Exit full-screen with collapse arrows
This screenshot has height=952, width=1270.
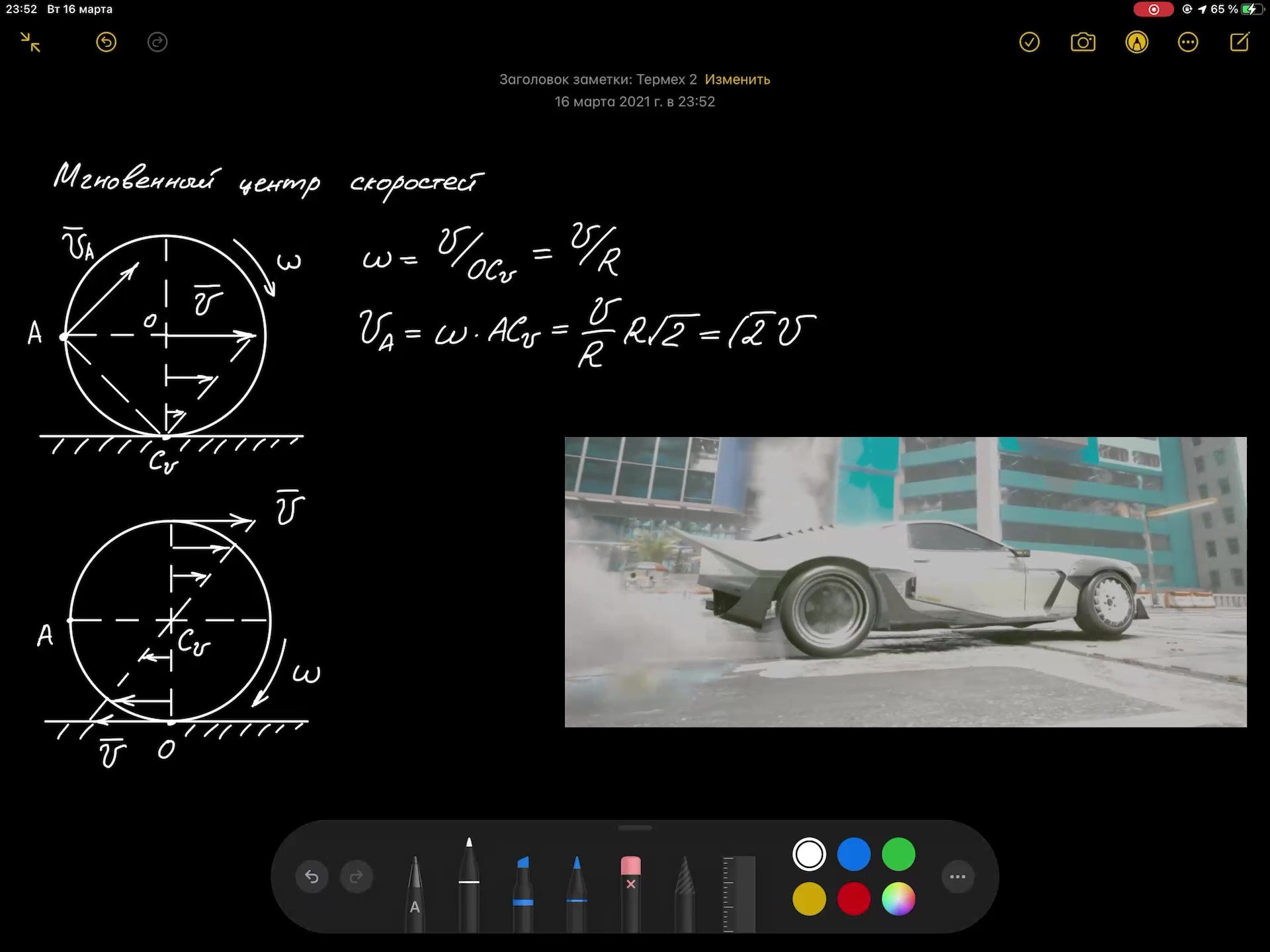pyautogui.click(x=30, y=42)
